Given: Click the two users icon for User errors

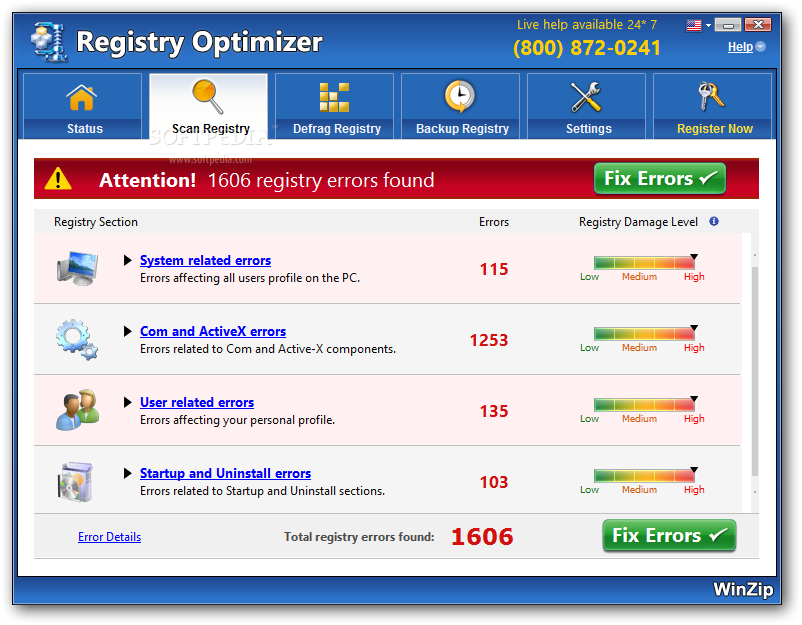Looking at the screenshot, I should (x=77, y=410).
